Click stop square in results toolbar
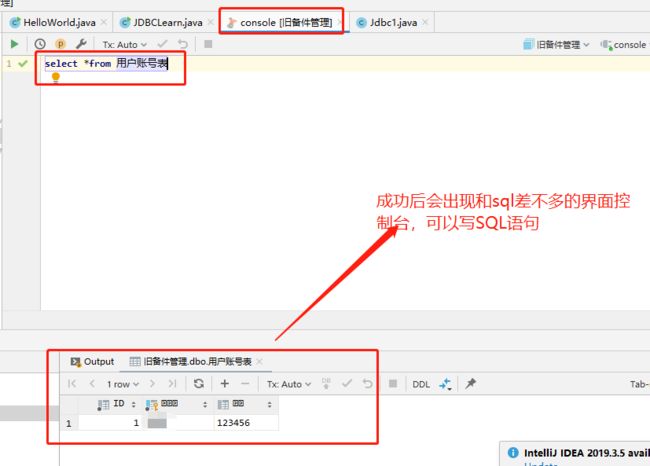This screenshot has width=650, height=466. pos(393,383)
